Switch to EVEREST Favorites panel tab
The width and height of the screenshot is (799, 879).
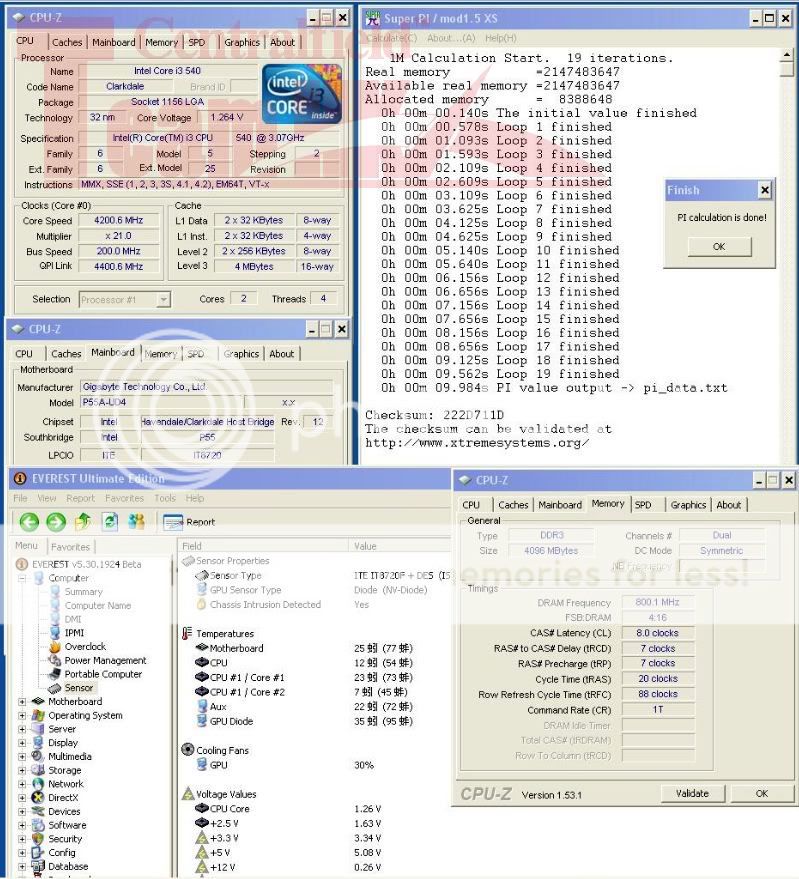pyautogui.click(x=70, y=547)
